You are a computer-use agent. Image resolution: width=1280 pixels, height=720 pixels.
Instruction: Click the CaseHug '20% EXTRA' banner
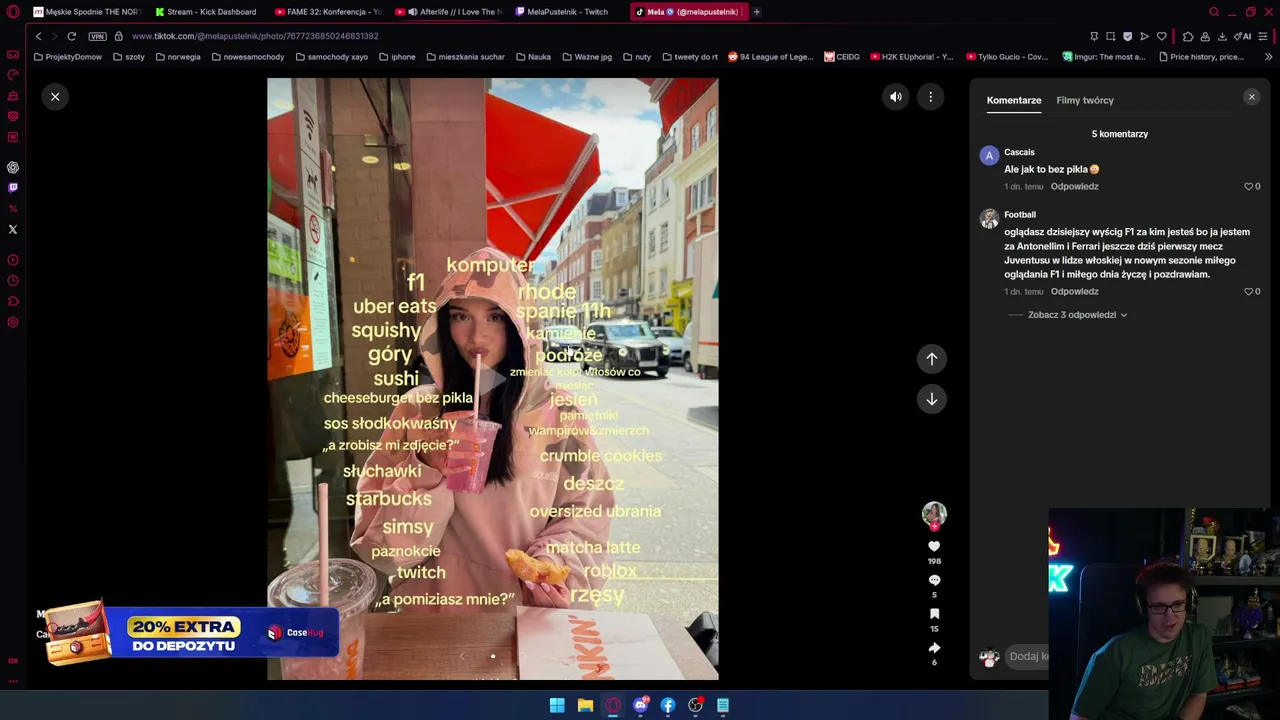tap(190, 633)
